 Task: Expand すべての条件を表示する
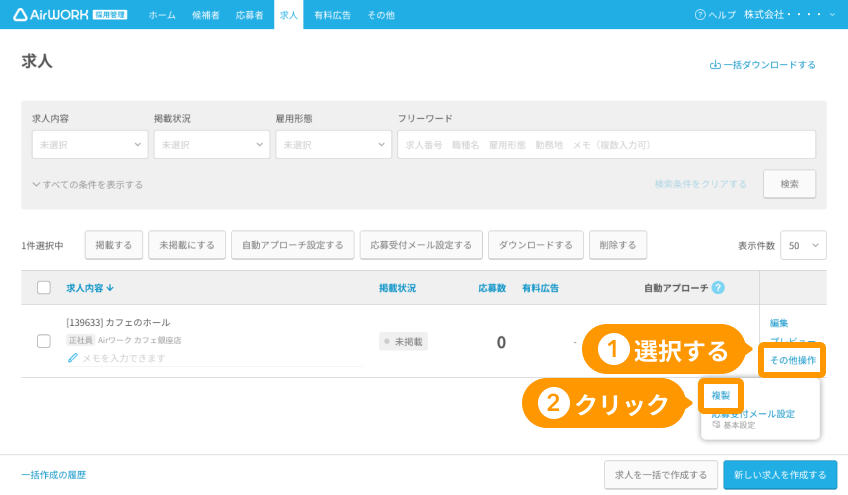click(88, 184)
